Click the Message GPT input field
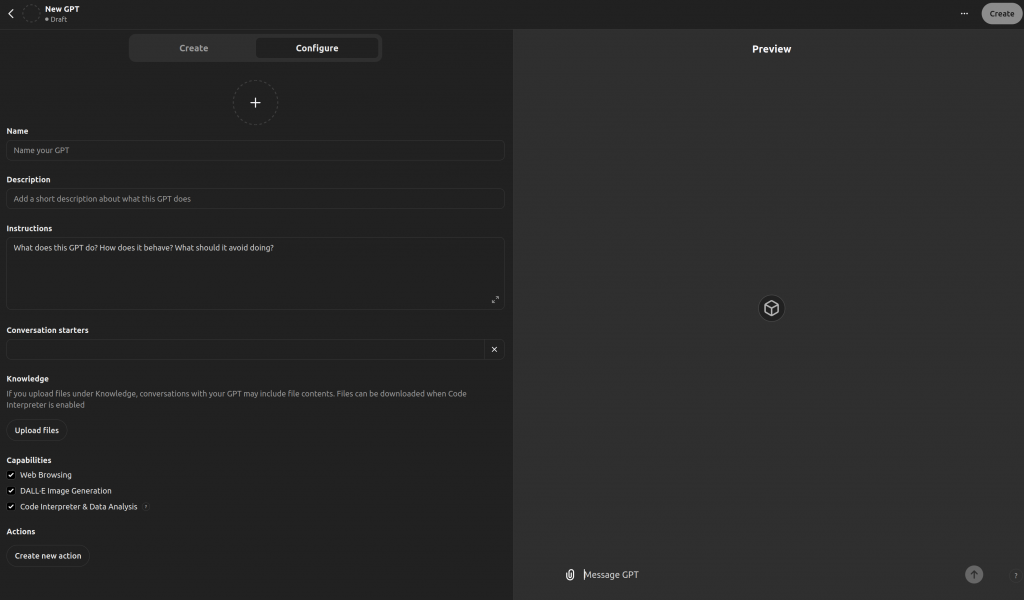This screenshot has width=1024, height=600. click(x=771, y=575)
